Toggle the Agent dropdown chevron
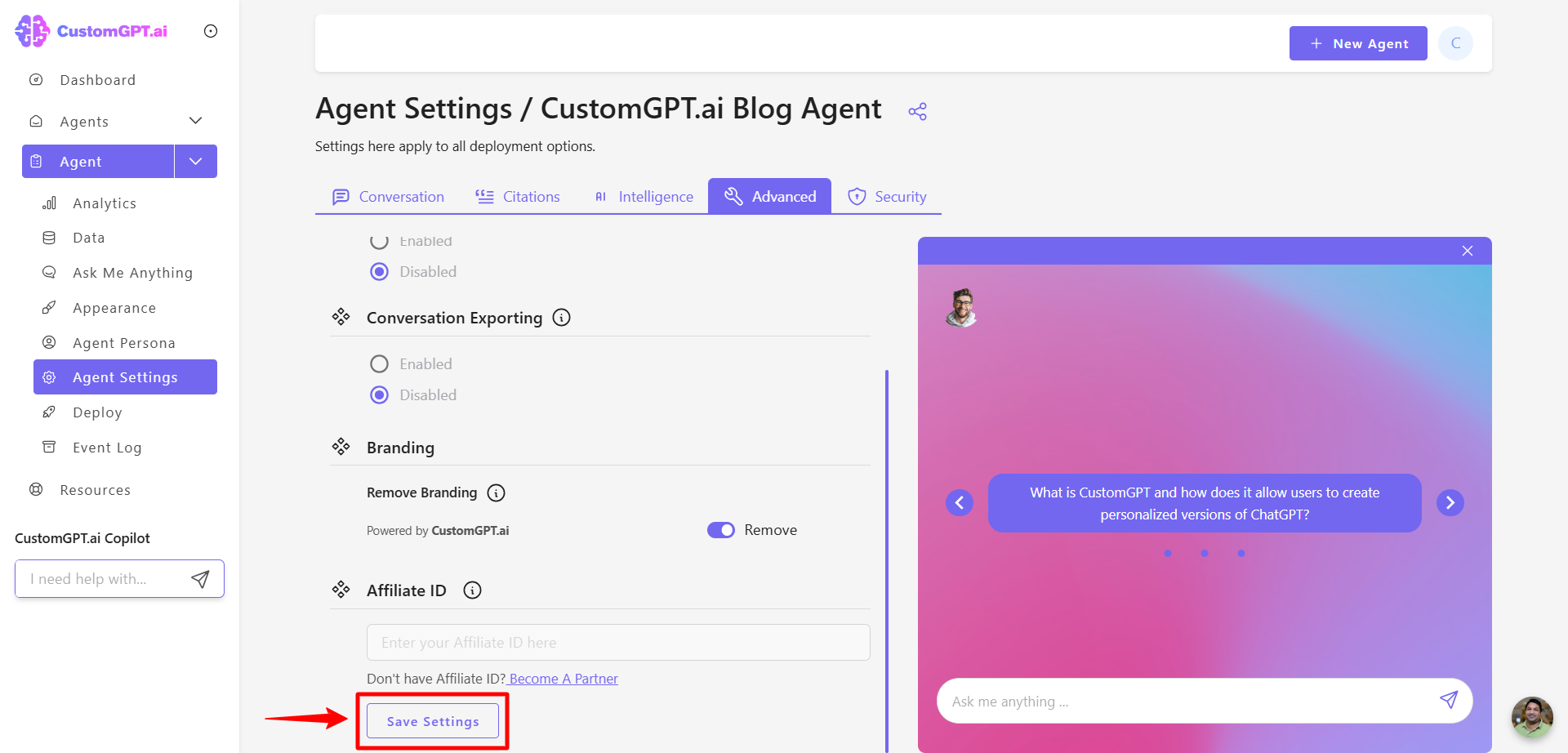The width and height of the screenshot is (1568, 753). [196, 162]
